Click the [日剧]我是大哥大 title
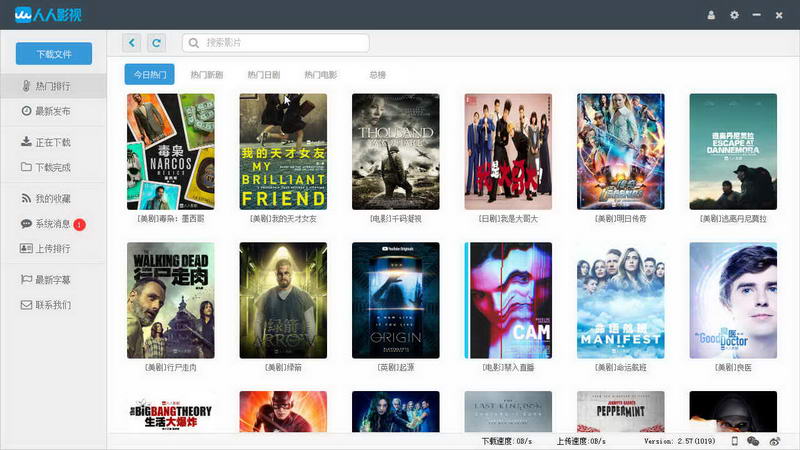The image size is (800, 450). coord(508,219)
